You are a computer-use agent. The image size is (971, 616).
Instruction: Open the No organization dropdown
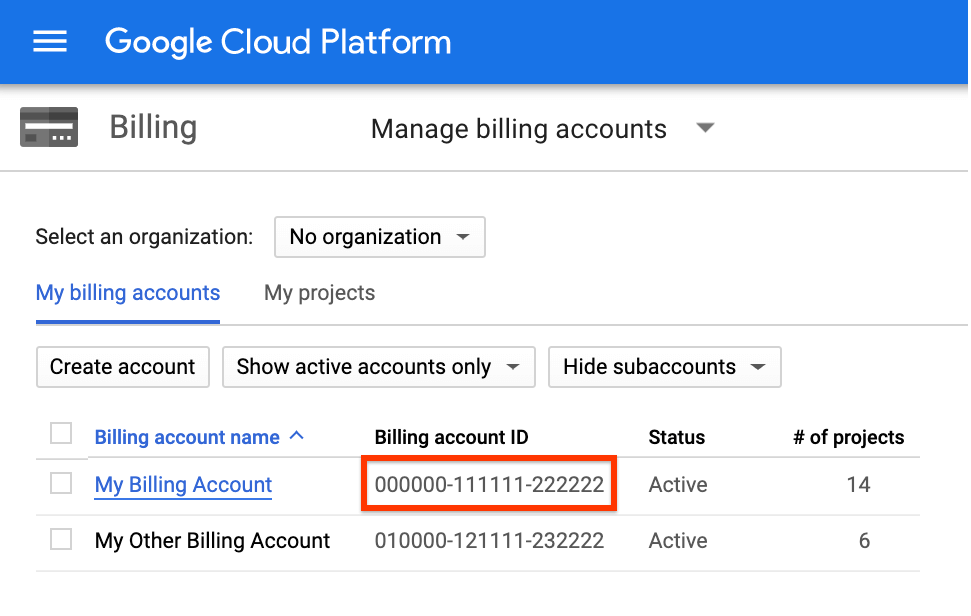(x=379, y=237)
